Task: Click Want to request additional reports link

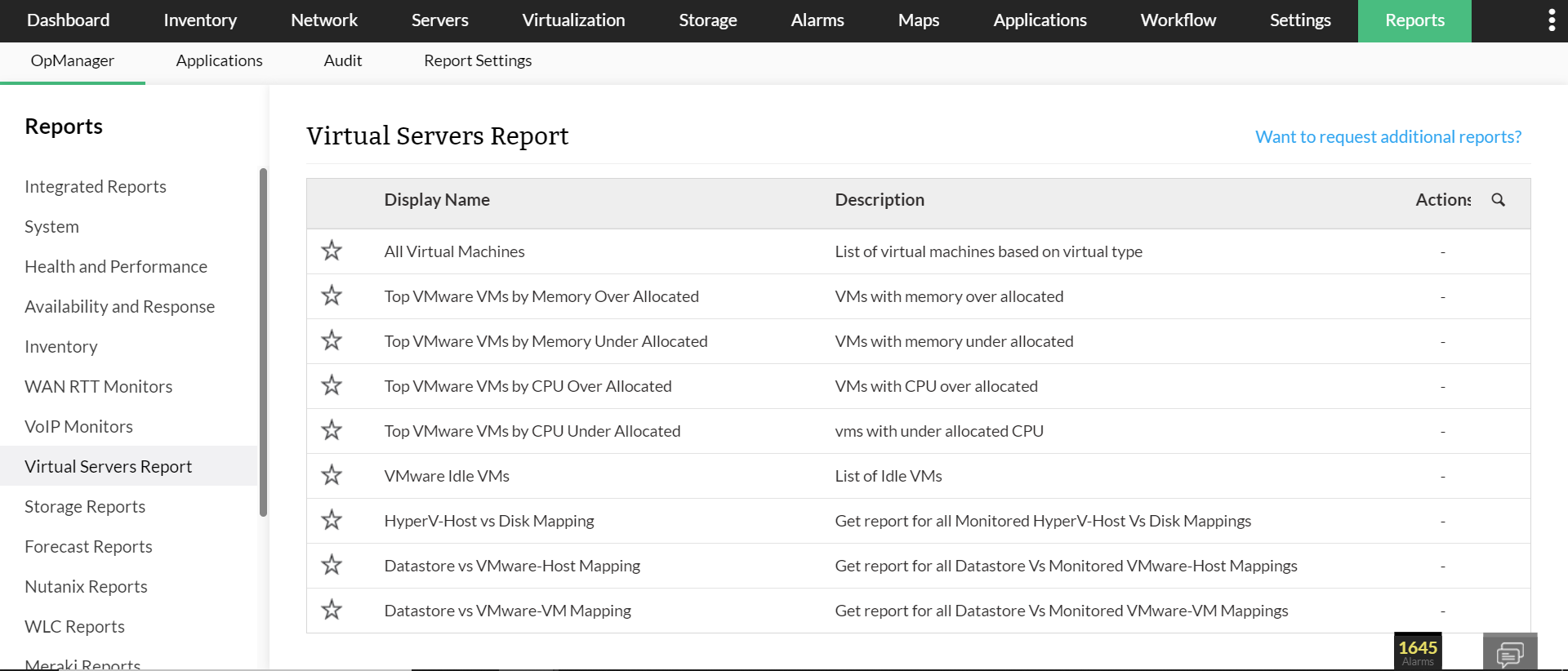Action: [x=1388, y=137]
